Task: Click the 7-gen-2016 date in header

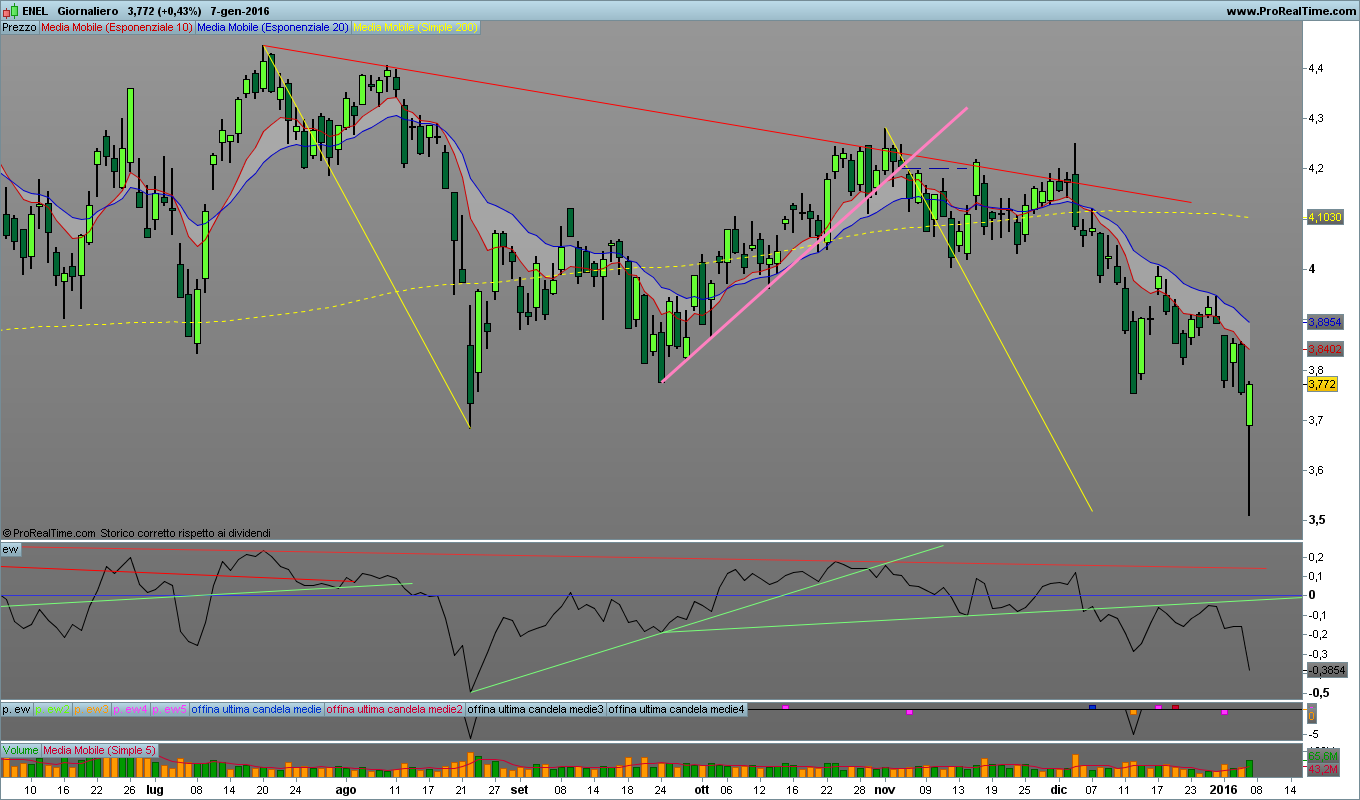Action: point(239,11)
